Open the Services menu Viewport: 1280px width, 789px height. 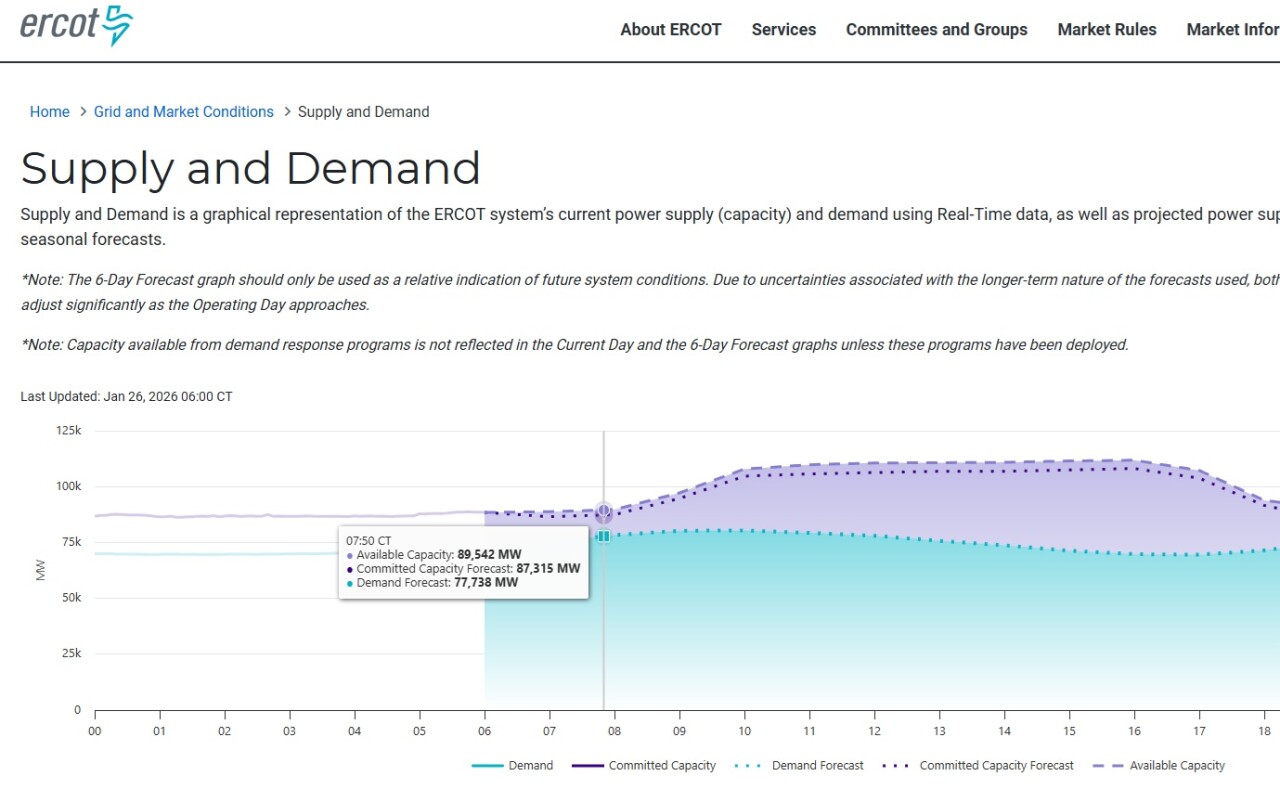[783, 30]
